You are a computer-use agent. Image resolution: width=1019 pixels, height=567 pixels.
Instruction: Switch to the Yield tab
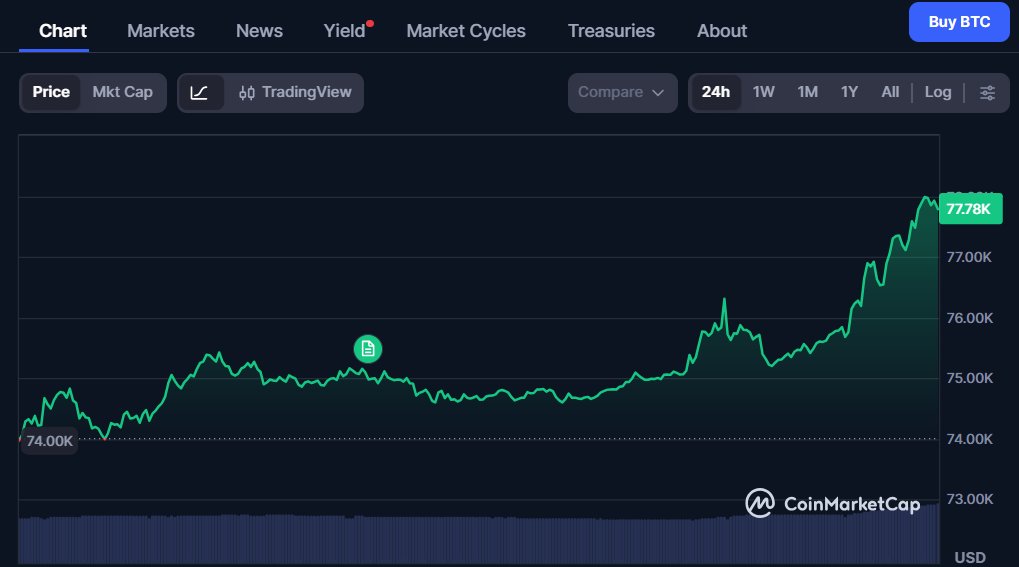pos(345,30)
